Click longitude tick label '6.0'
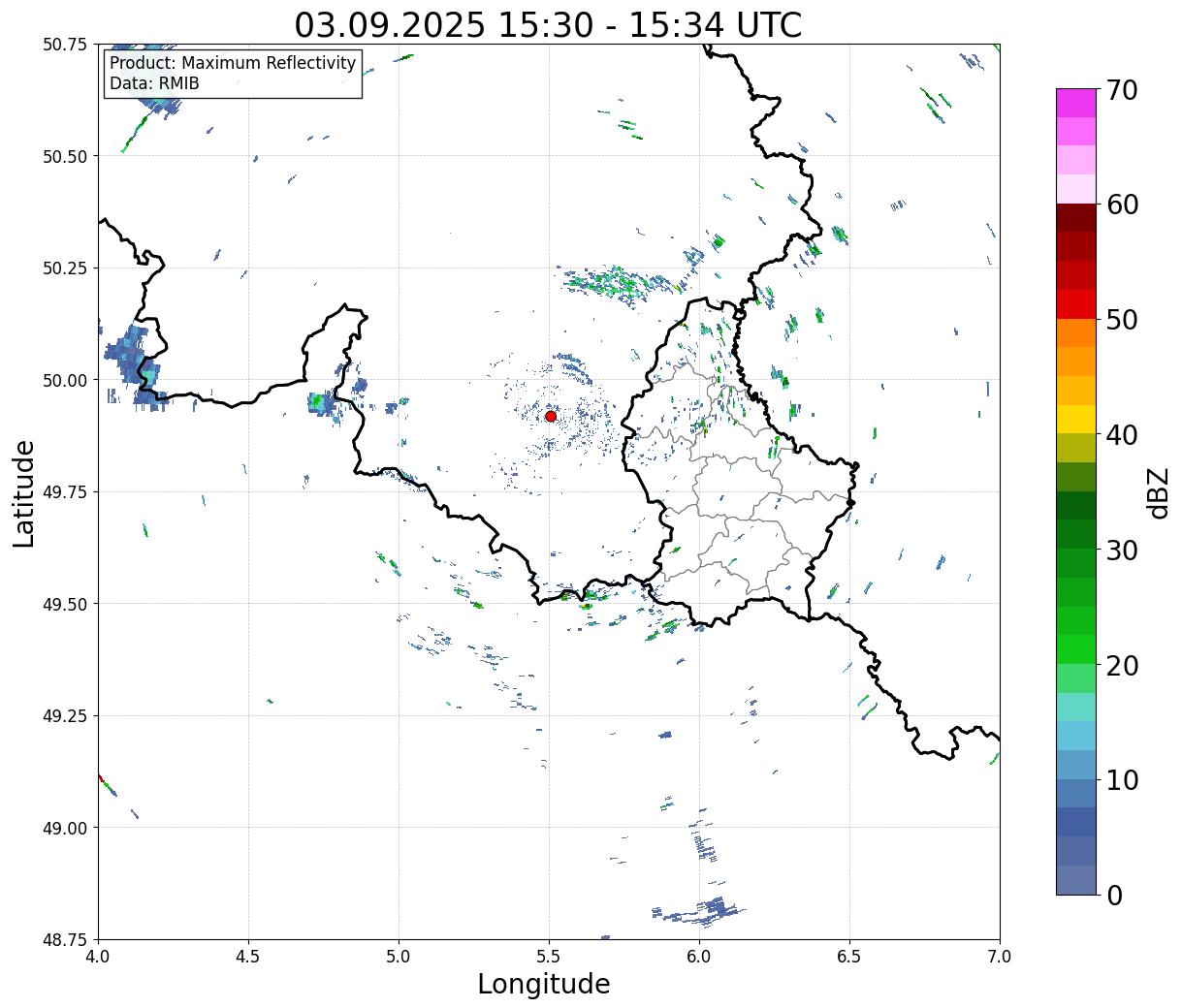 (699, 957)
